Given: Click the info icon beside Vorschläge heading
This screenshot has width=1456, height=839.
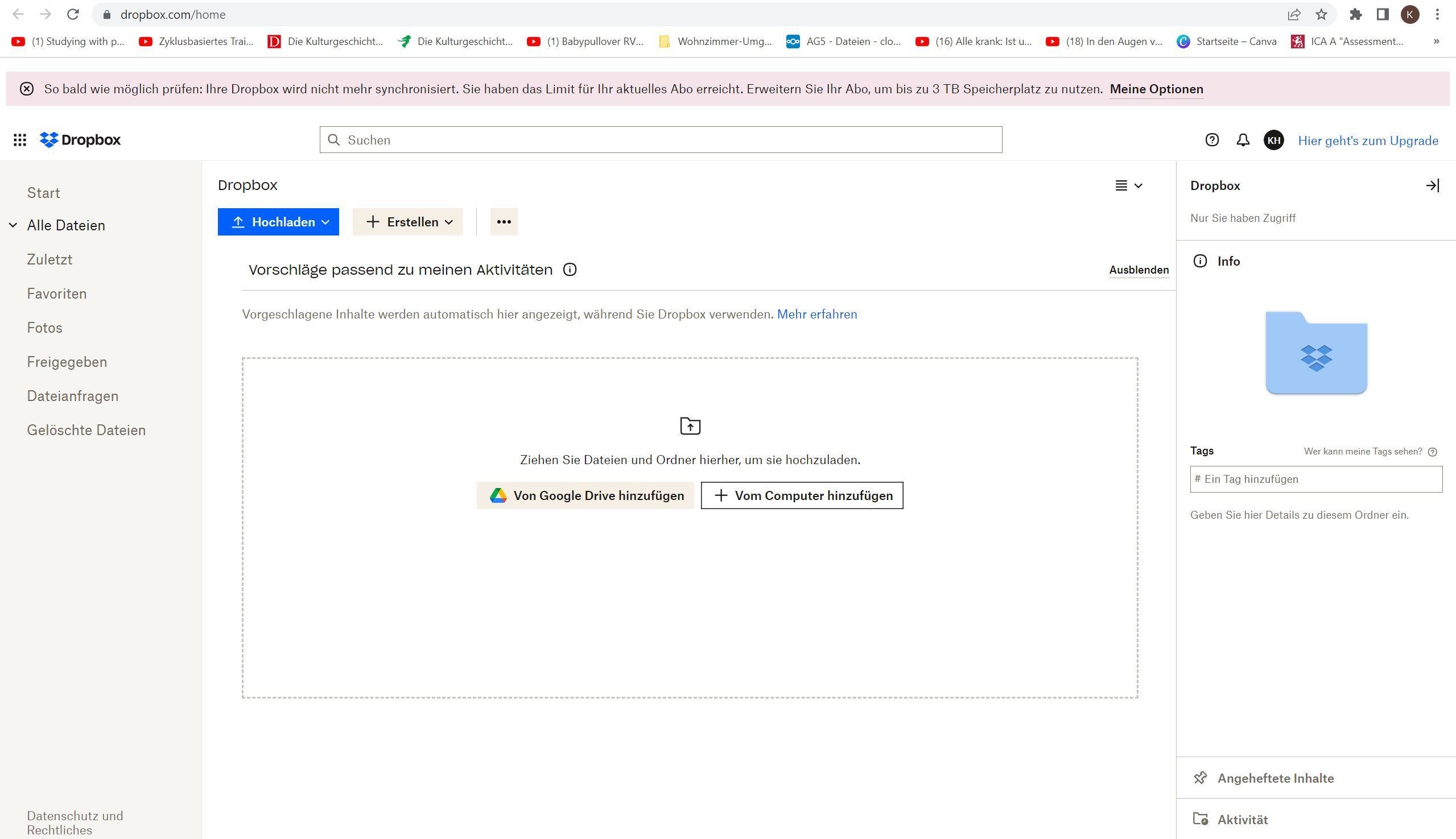Looking at the screenshot, I should 570,270.
